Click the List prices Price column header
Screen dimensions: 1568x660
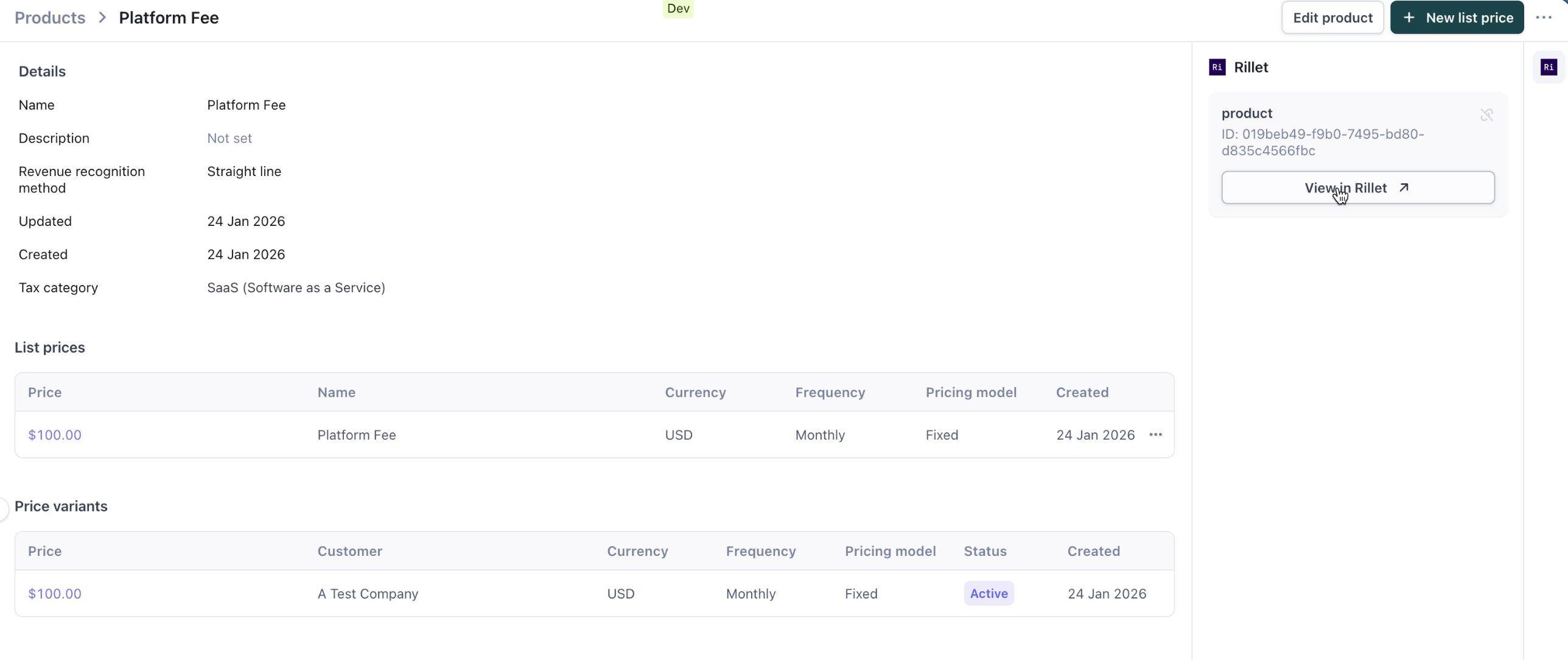[x=44, y=392]
